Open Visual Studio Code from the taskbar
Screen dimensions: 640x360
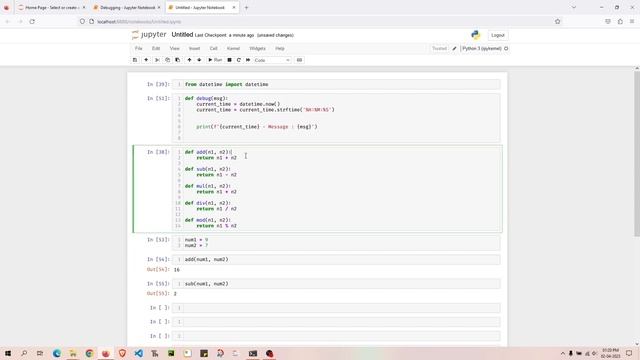138,353
